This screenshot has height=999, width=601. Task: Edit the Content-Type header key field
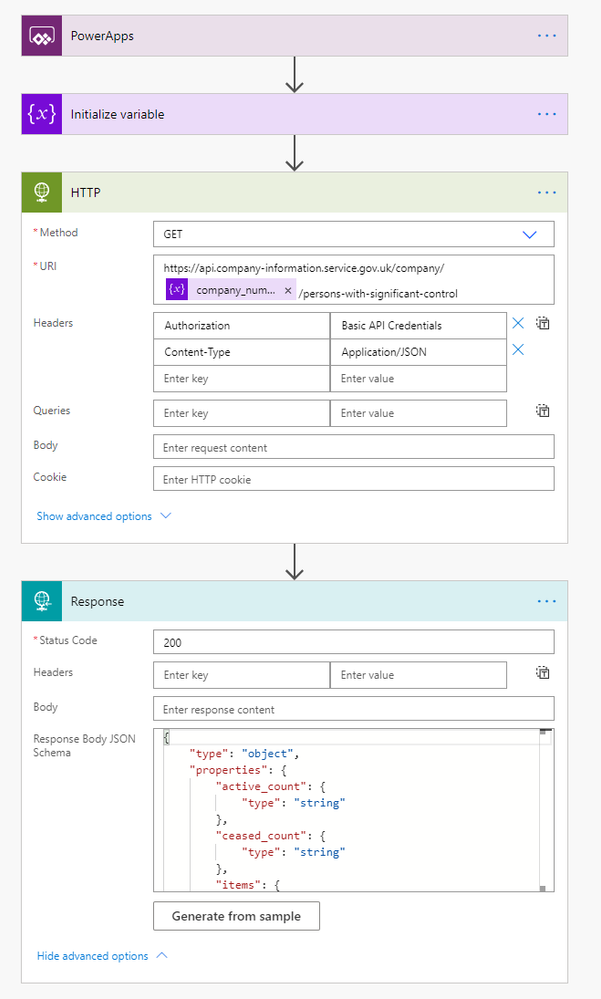point(242,352)
